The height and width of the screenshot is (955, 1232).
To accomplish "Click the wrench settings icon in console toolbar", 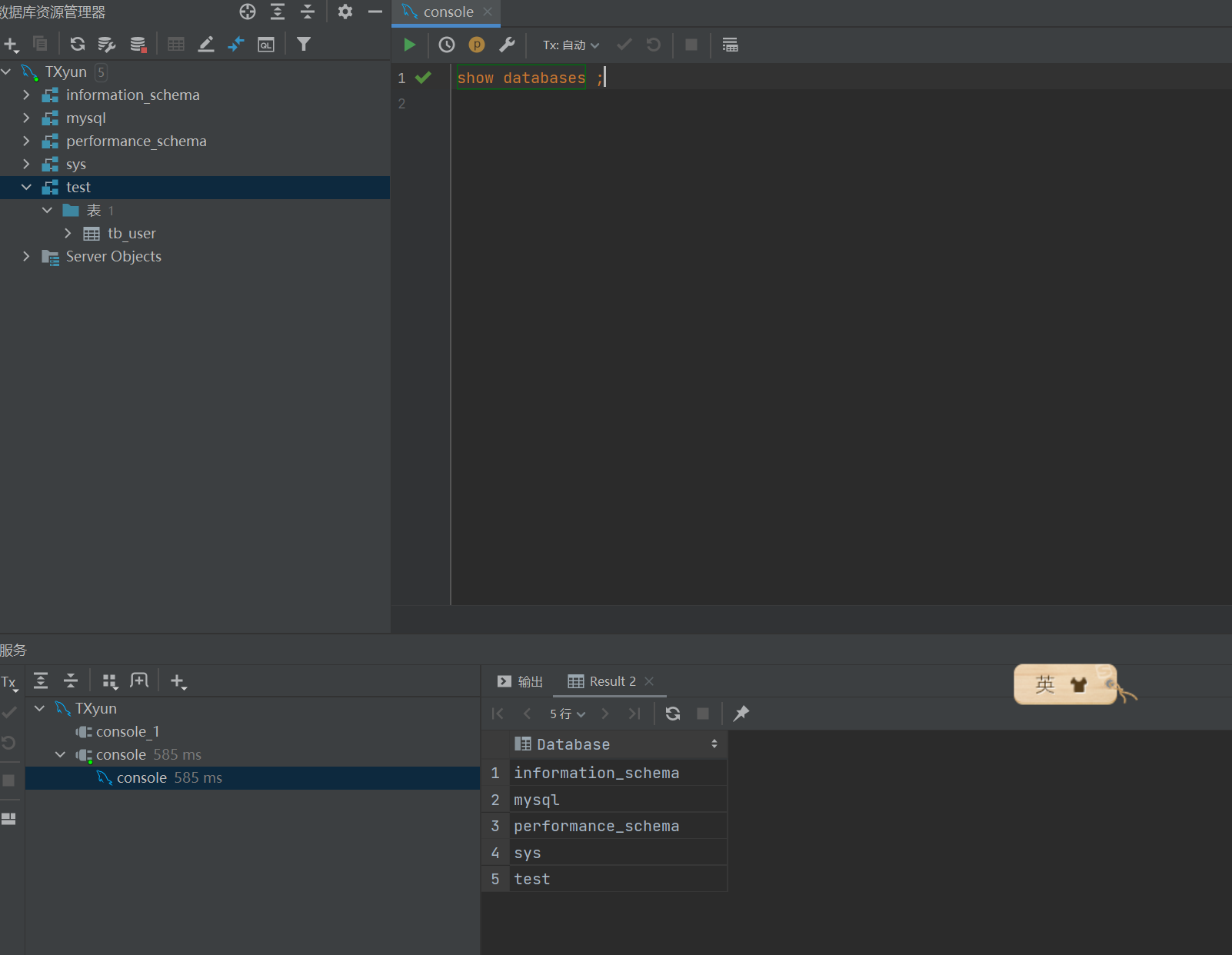I will point(507,45).
